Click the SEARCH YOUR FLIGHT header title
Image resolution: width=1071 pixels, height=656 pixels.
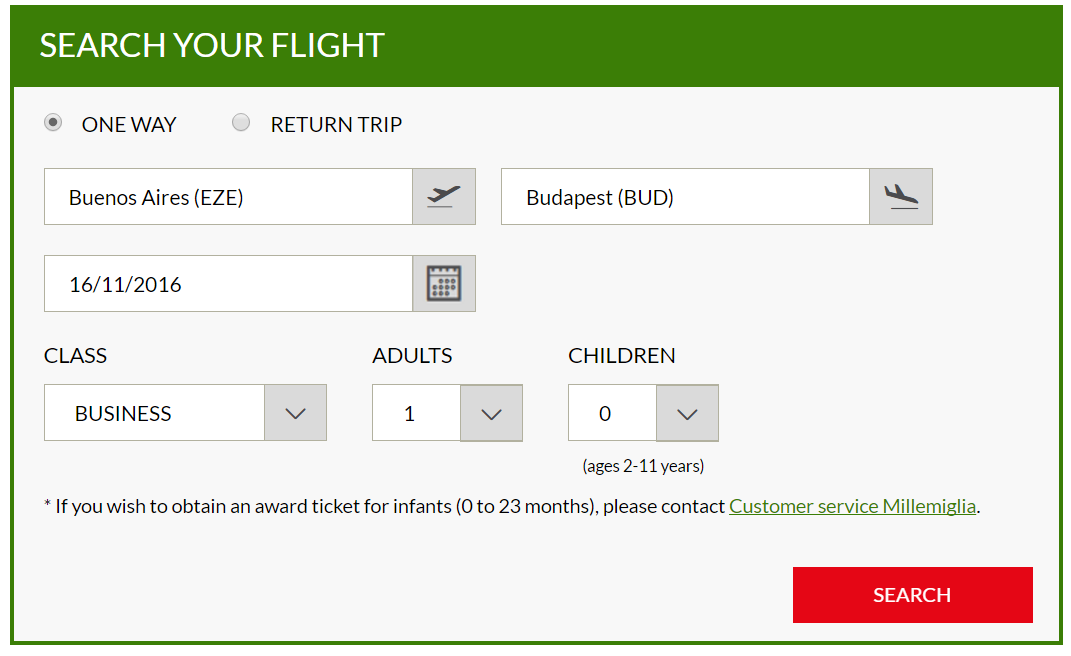[x=212, y=46]
